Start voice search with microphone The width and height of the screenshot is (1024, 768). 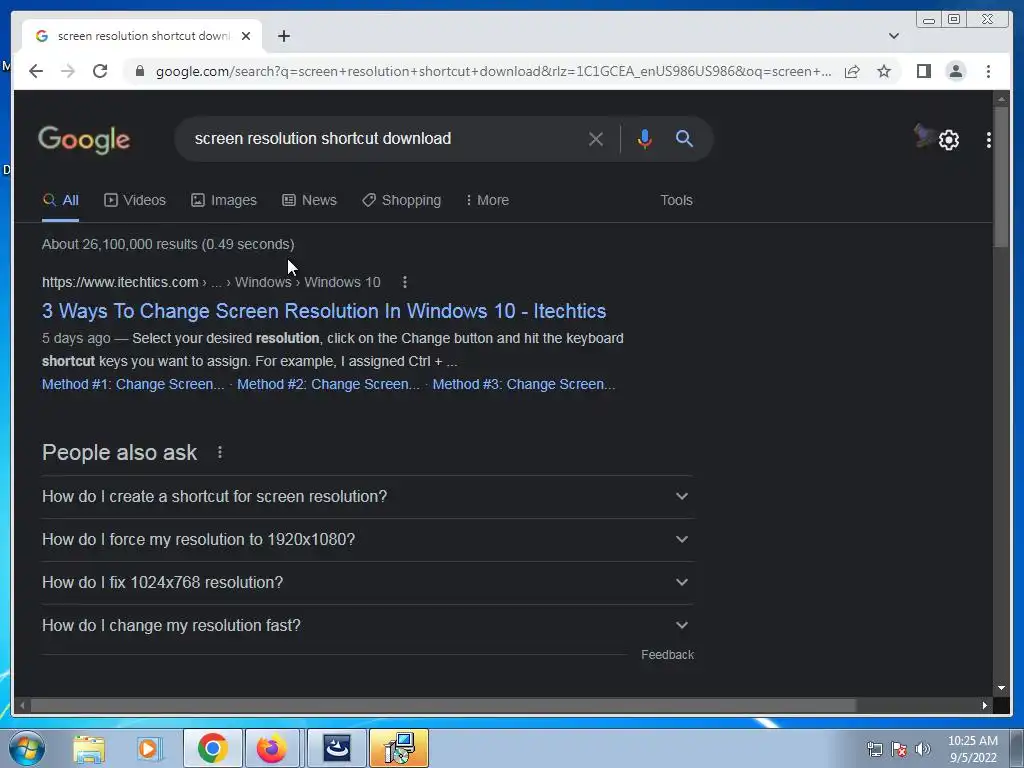(644, 138)
